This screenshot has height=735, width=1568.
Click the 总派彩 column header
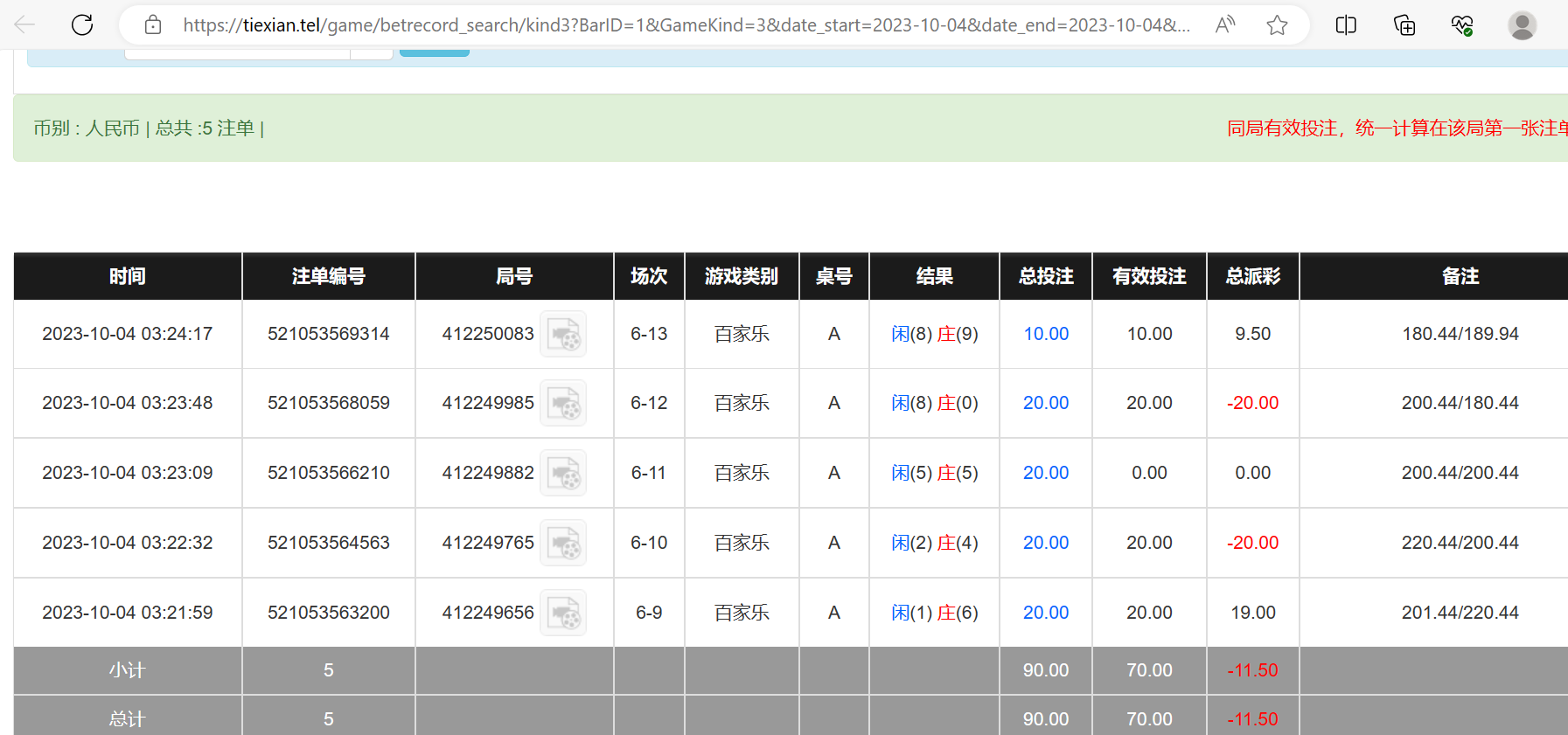[x=1252, y=276]
